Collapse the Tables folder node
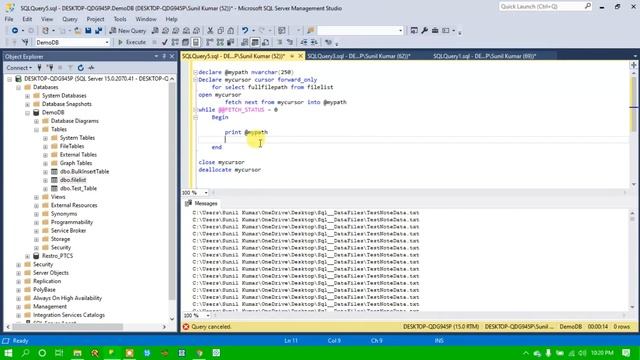 pos(36,129)
